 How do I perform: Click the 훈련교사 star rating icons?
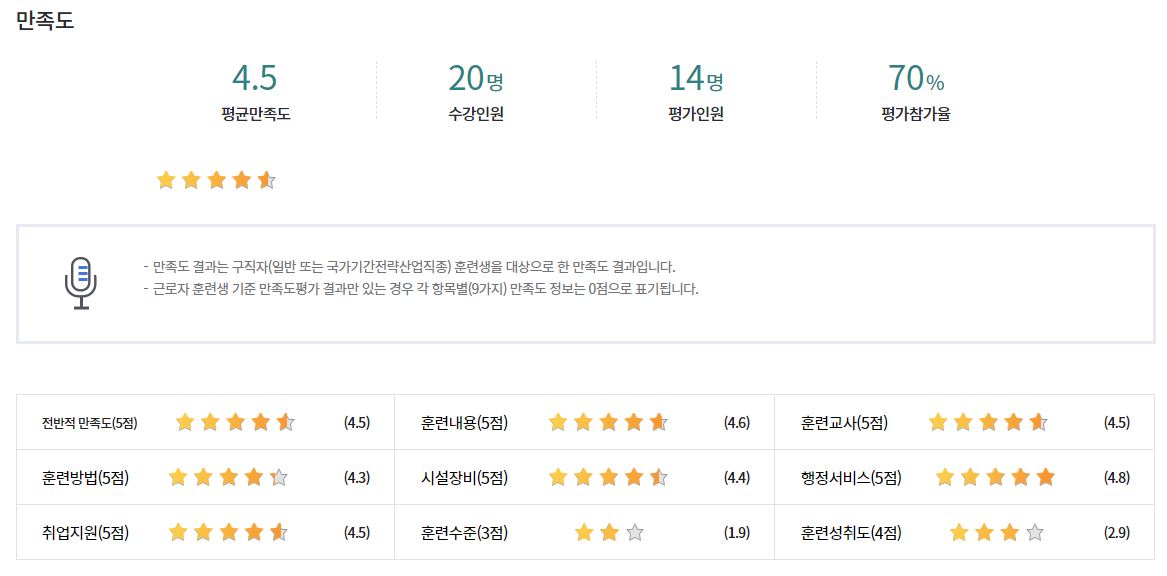tap(988, 423)
